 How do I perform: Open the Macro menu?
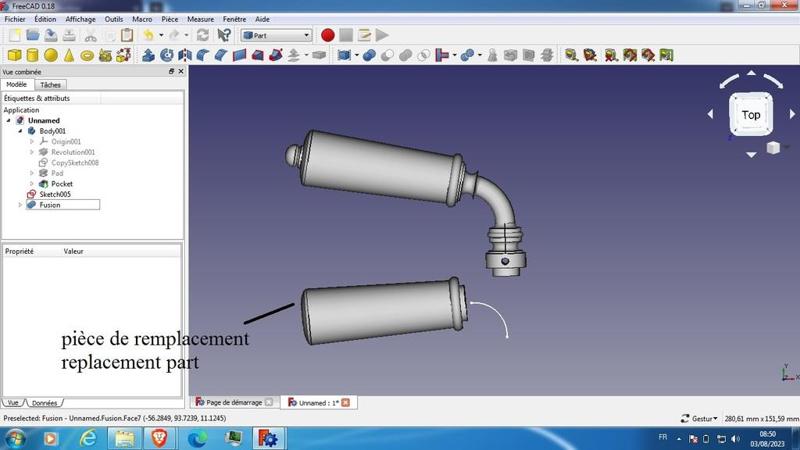pos(142,19)
